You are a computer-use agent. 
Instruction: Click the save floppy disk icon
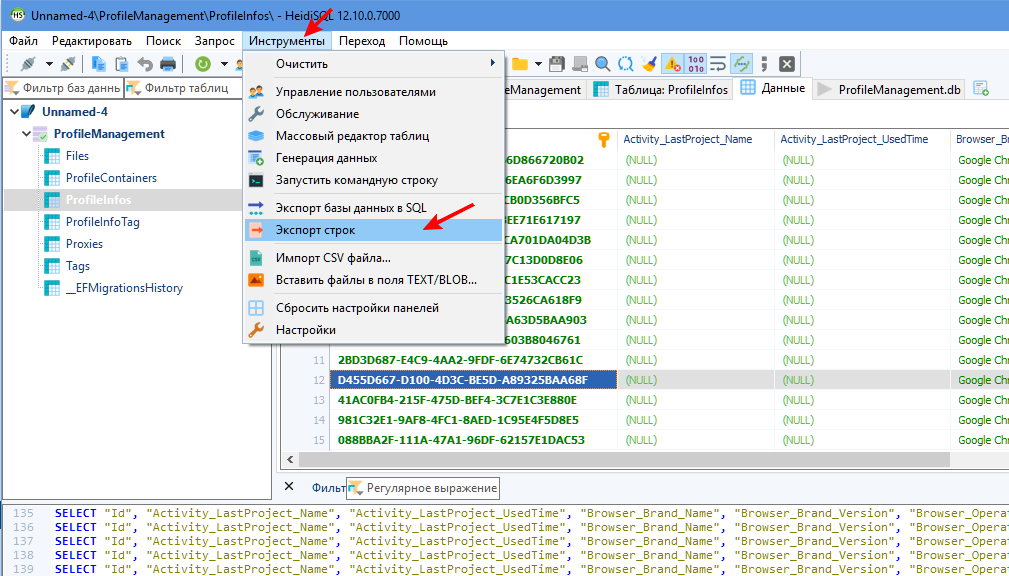point(557,64)
